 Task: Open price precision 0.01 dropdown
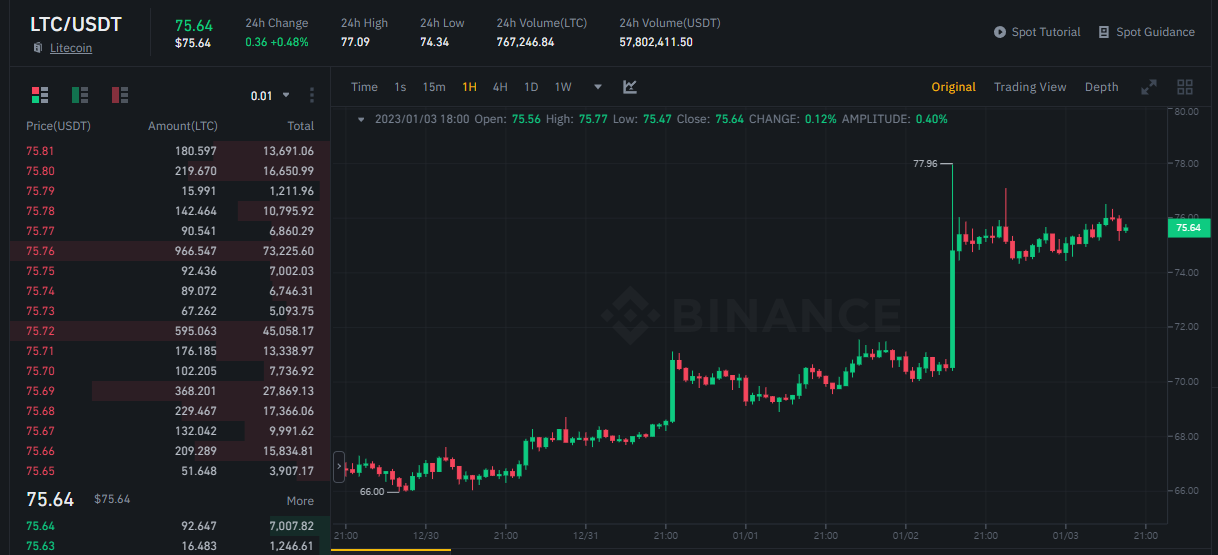(270, 96)
